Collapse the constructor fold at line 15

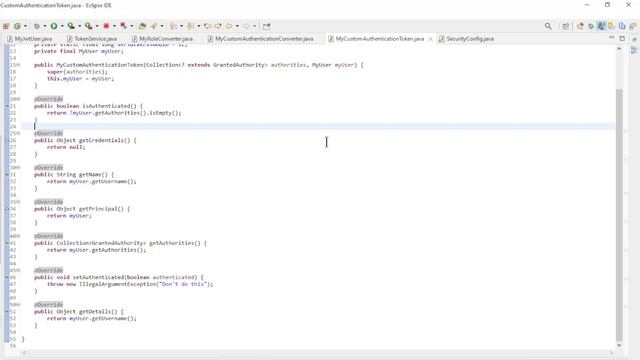[18, 65]
